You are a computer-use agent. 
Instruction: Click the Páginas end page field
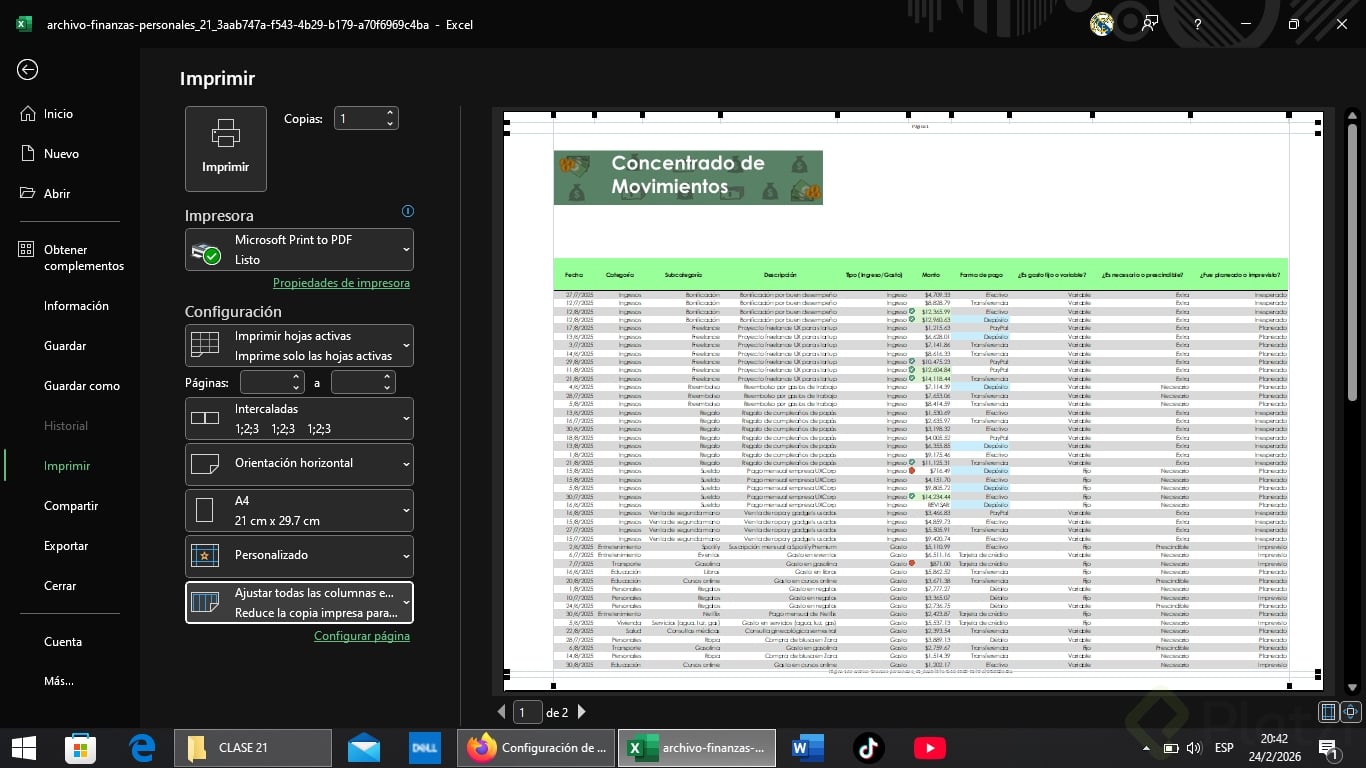click(356, 382)
